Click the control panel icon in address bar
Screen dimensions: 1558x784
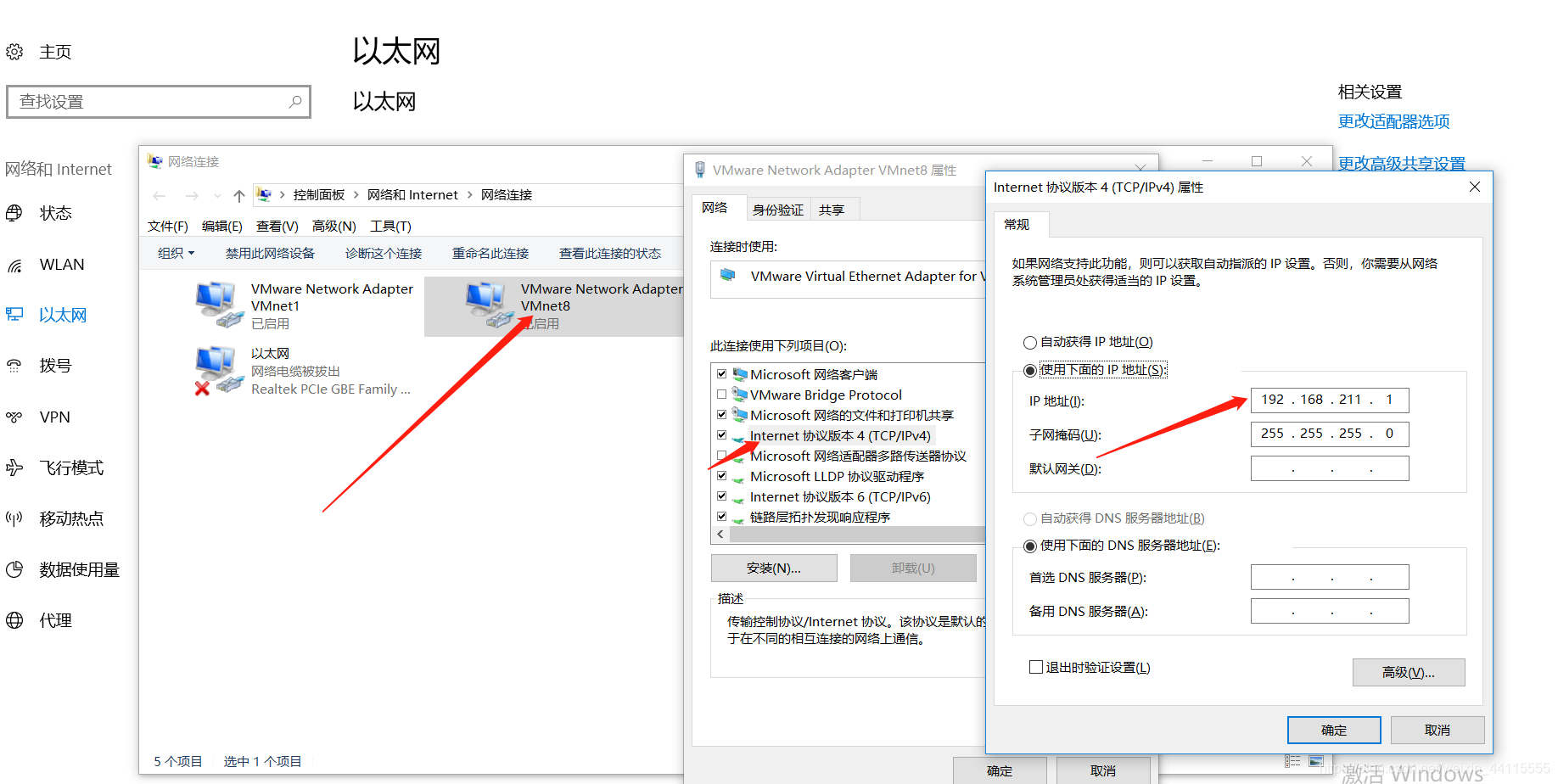(x=264, y=195)
